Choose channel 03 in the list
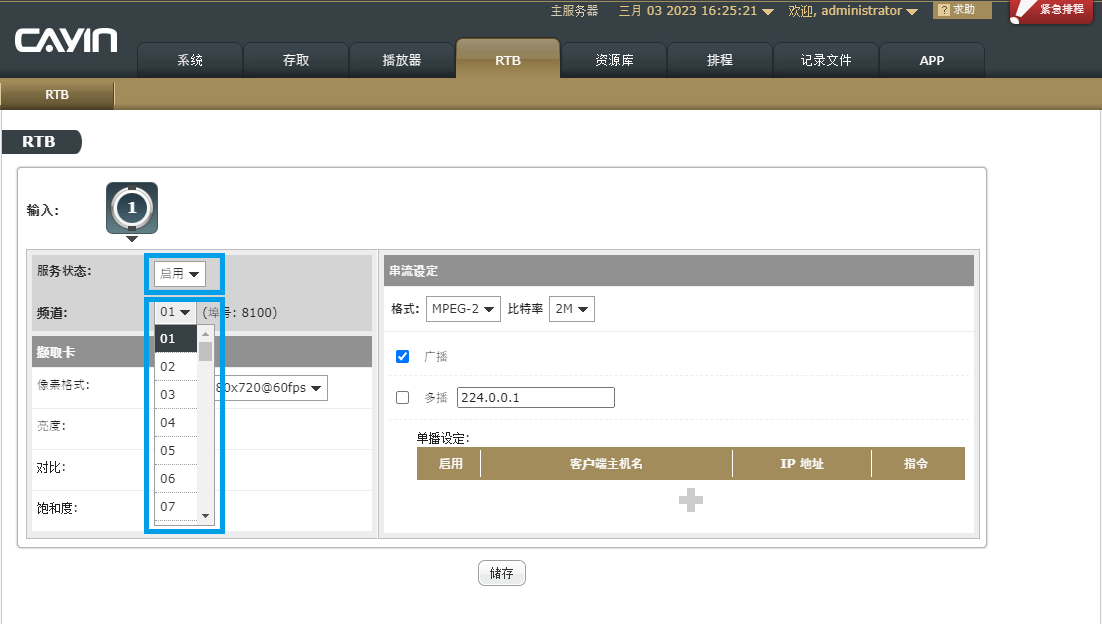This screenshot has height=630, width=1102. coord(176,394)
